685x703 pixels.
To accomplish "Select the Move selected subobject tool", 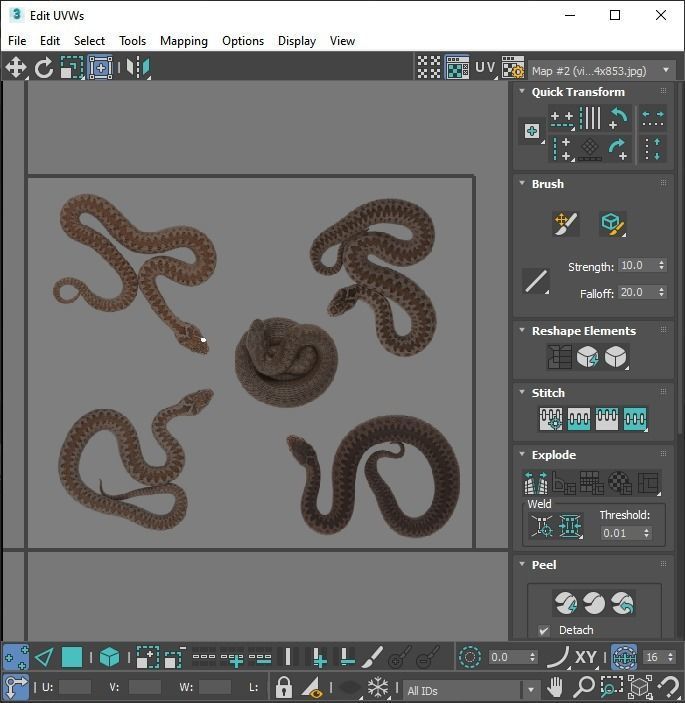I will pyautogui.click(x=16, y=68).
